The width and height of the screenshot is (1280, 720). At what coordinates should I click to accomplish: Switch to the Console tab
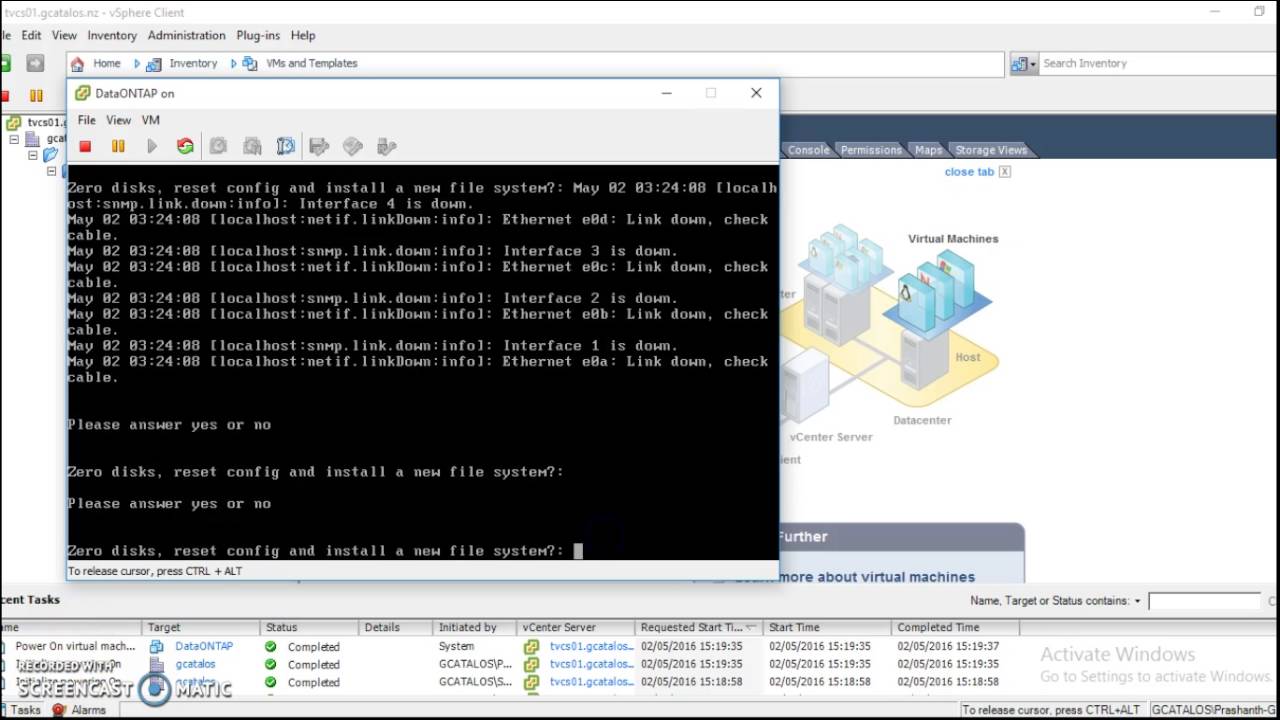click(808, 150)
